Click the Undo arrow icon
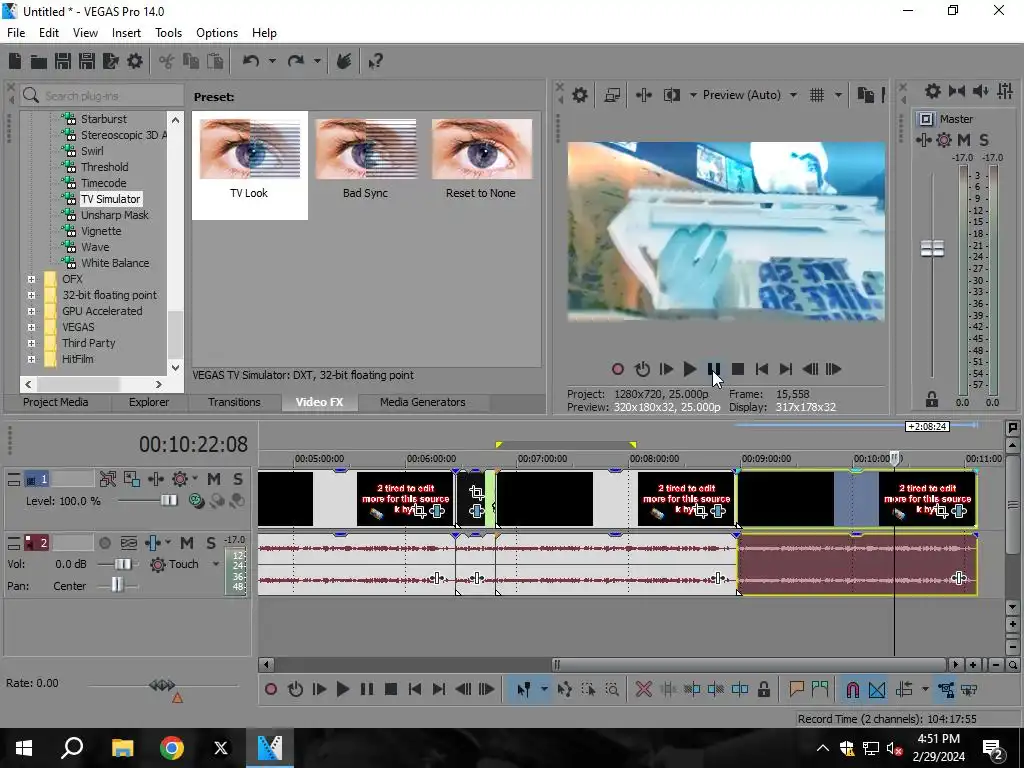The width and height of the screenshot is (1024, 768). click(x=251, y=61)
